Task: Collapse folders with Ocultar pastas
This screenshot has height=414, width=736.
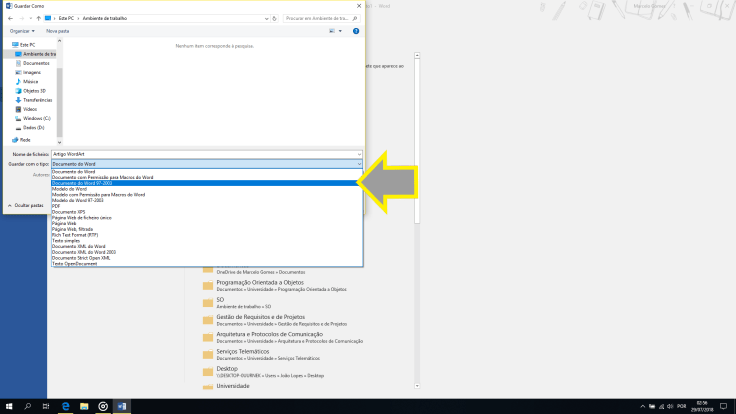Action: click(26, 205)
